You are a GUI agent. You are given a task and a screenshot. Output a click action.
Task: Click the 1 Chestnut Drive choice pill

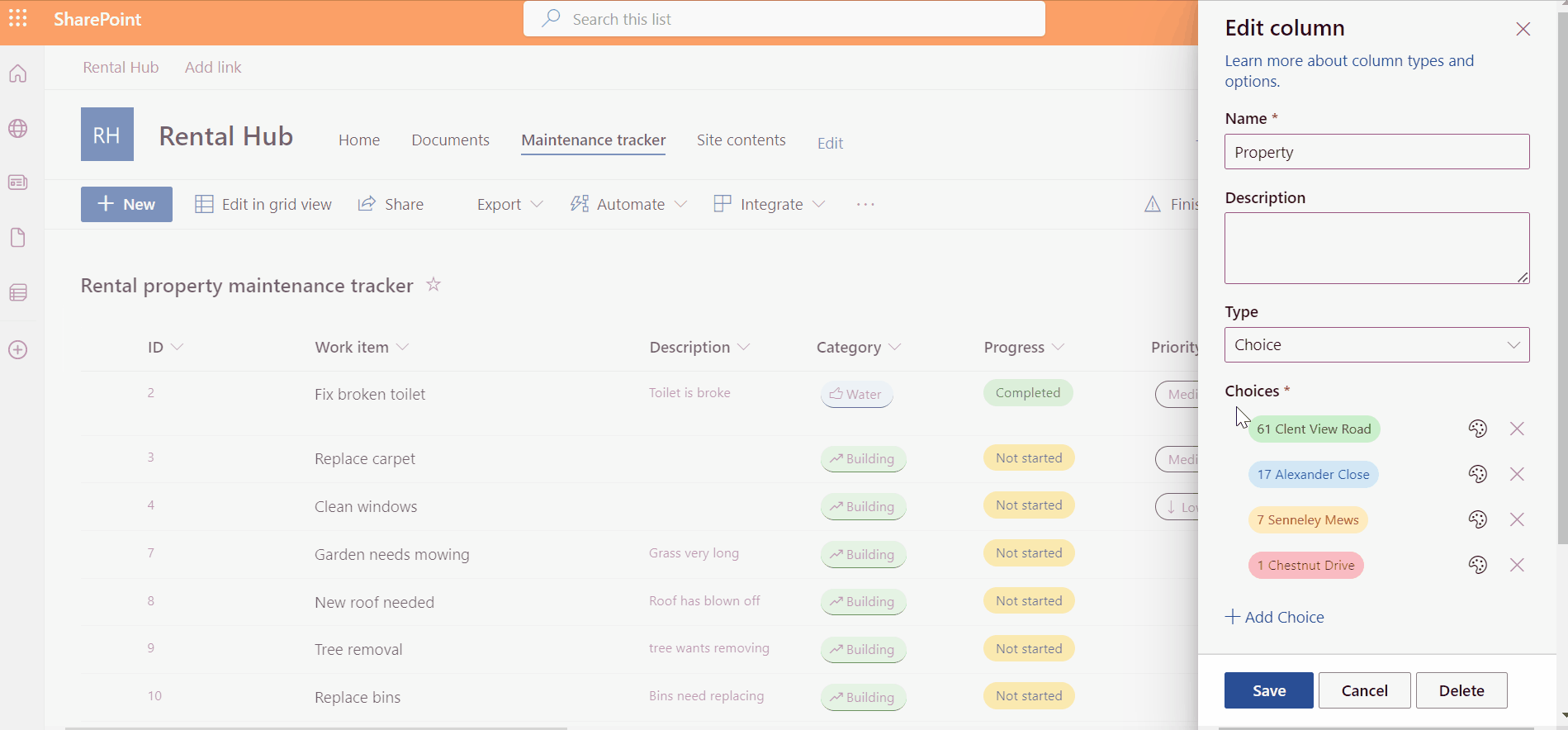[x=1305, y=565]
